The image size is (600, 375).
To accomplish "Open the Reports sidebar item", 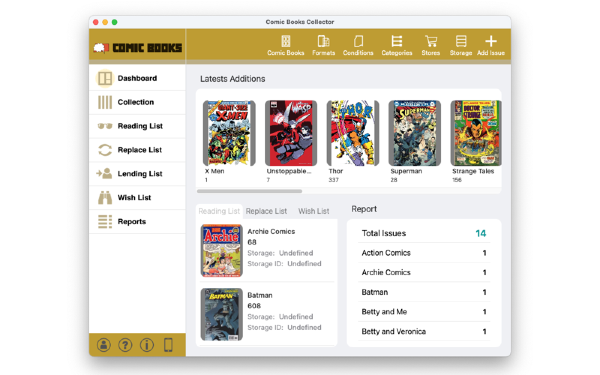I will pos(137,222).
